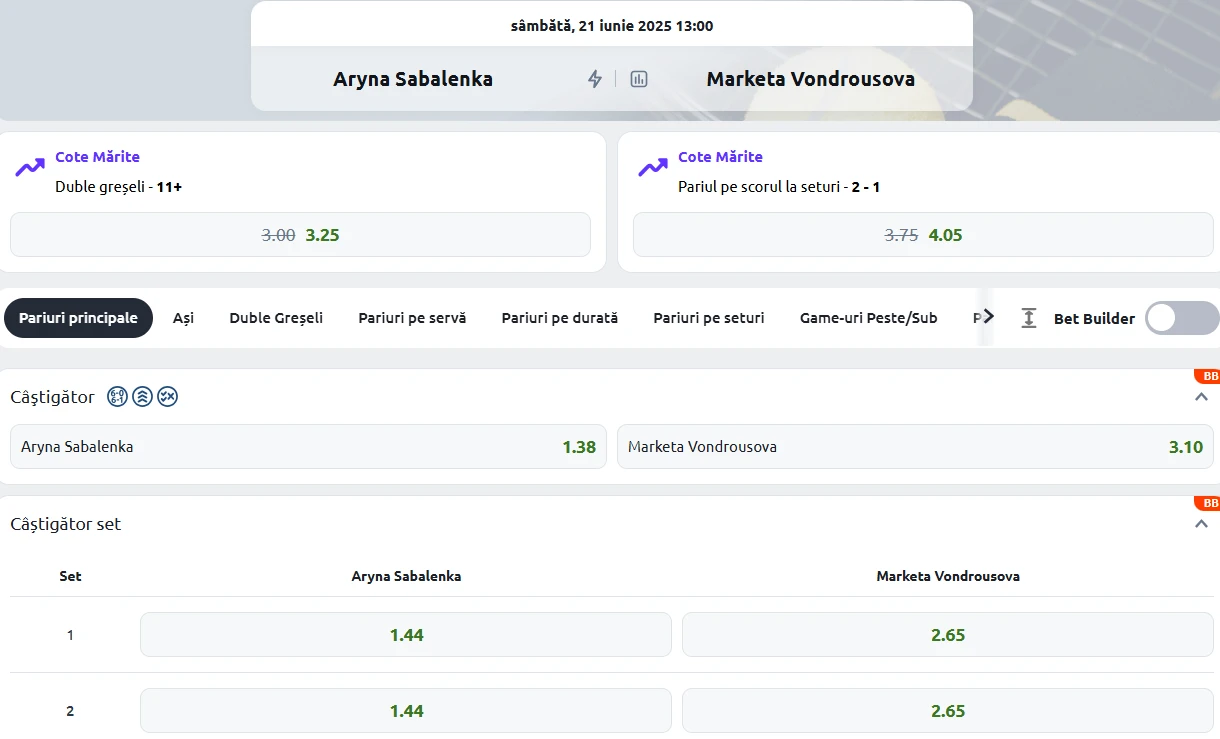Click the 6-0 6-1 score icon beside Câștigător
Viewport: 1220px width, 739px height.
click(117, 397)
